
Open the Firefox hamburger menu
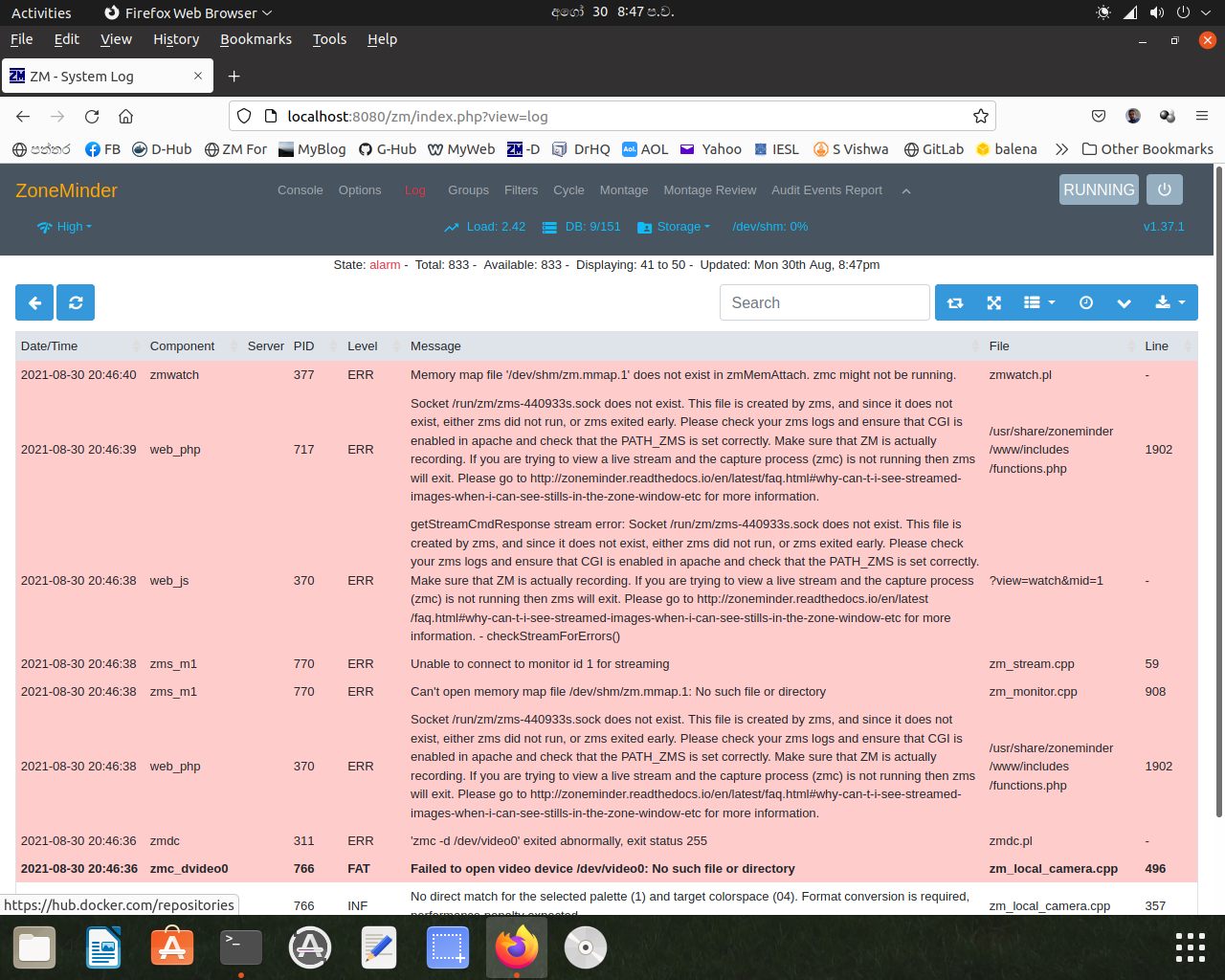point(1202,116)
